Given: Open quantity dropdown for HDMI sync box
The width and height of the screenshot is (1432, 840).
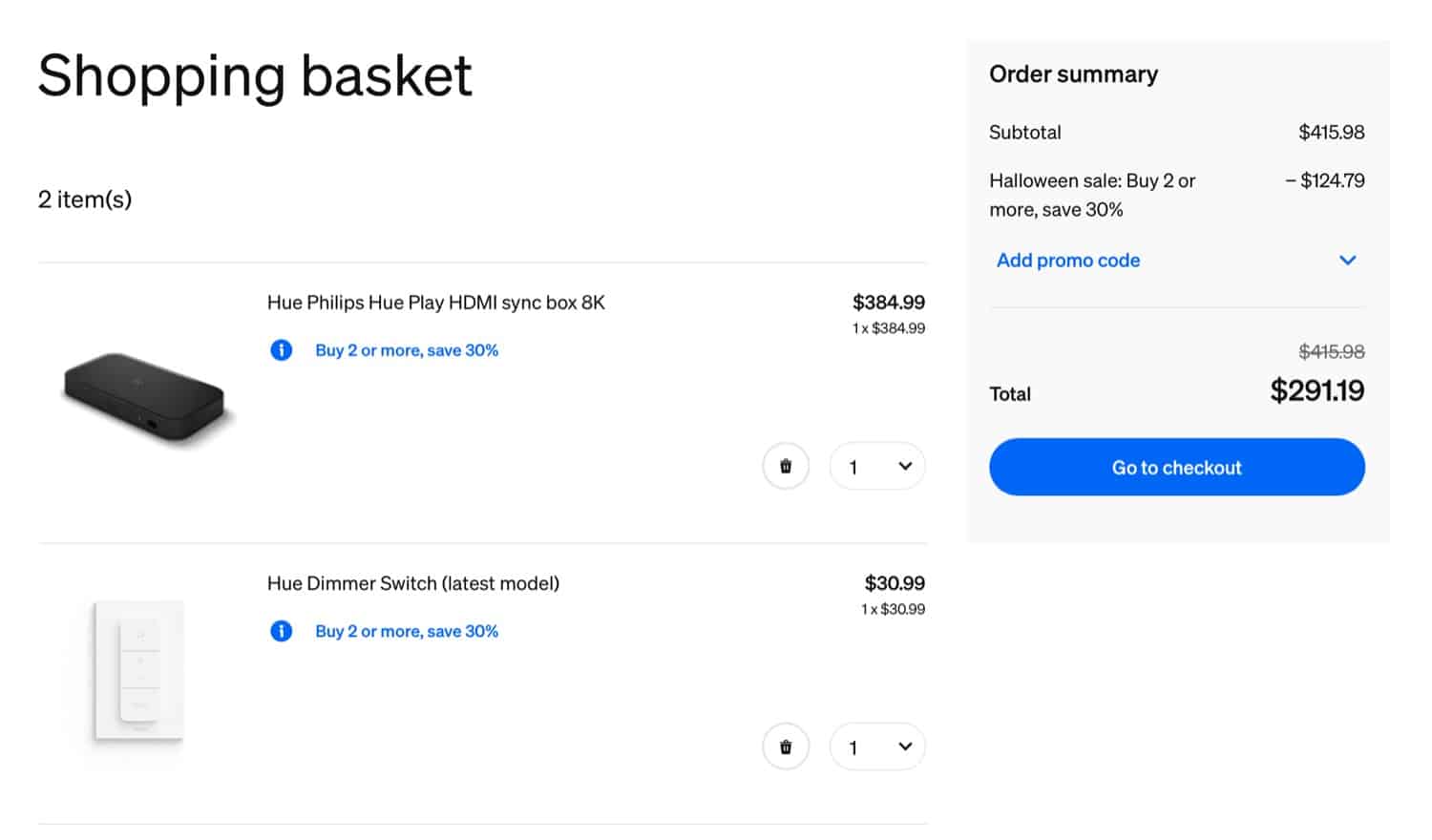Looking at the screenshot, I should (x=877, y=467).
